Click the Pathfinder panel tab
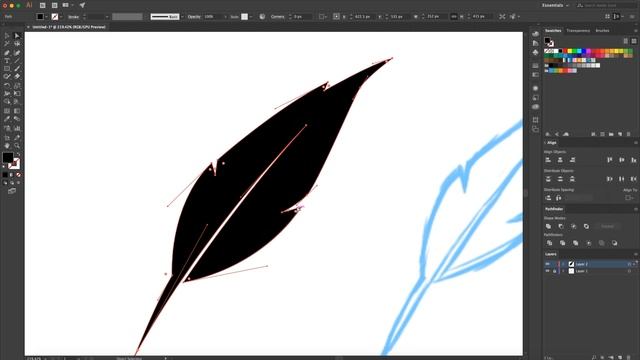The width and height of the screenshot is (640, 360). pos(554,209)
